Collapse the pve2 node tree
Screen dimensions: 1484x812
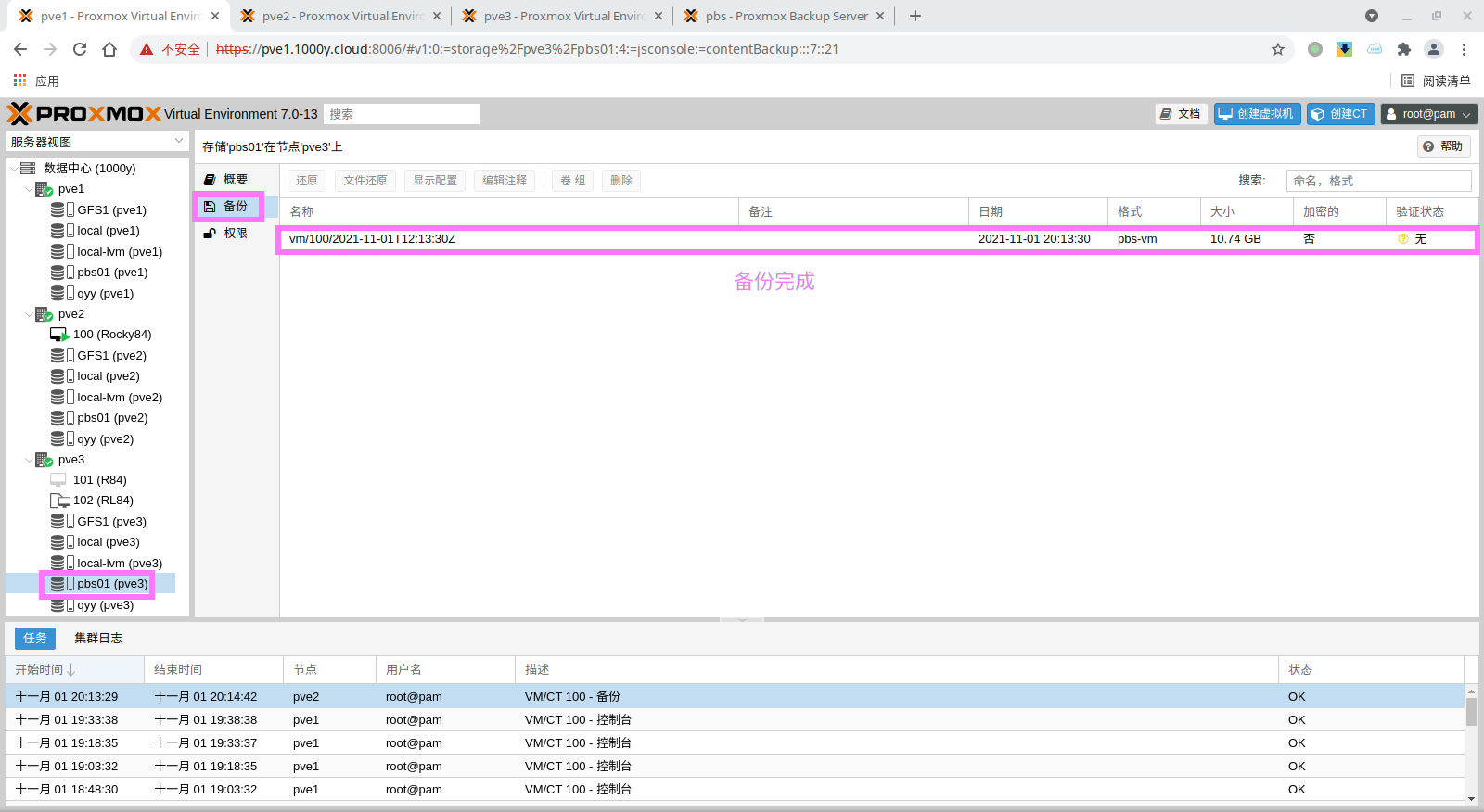[28, 314]
